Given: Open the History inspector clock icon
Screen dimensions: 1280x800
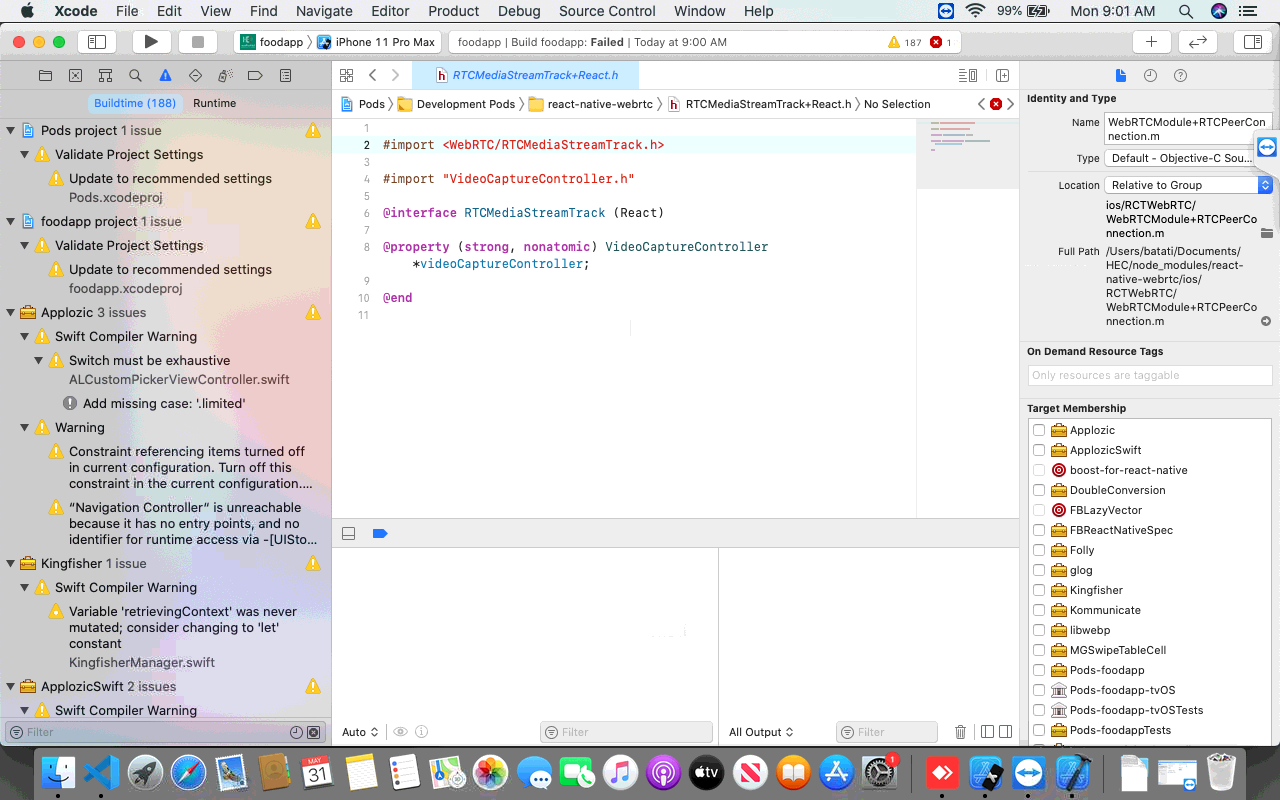Looking at the screenshot, I should point(1150,75).
